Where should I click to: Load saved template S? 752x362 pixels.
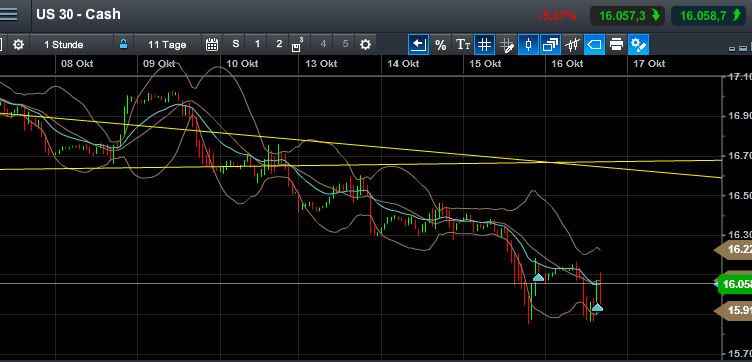point(235,44)
